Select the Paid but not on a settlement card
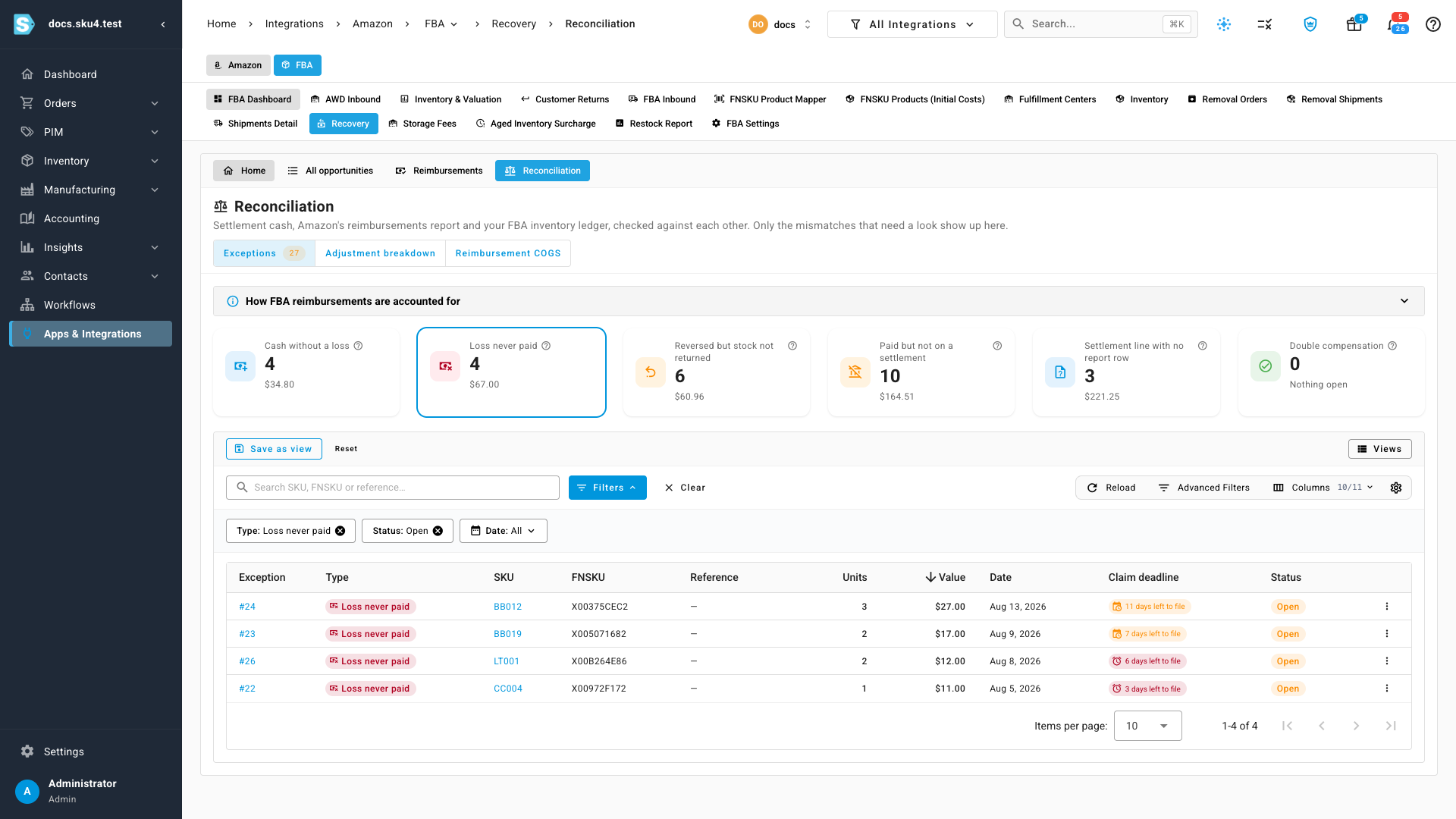 click(921, 372)
